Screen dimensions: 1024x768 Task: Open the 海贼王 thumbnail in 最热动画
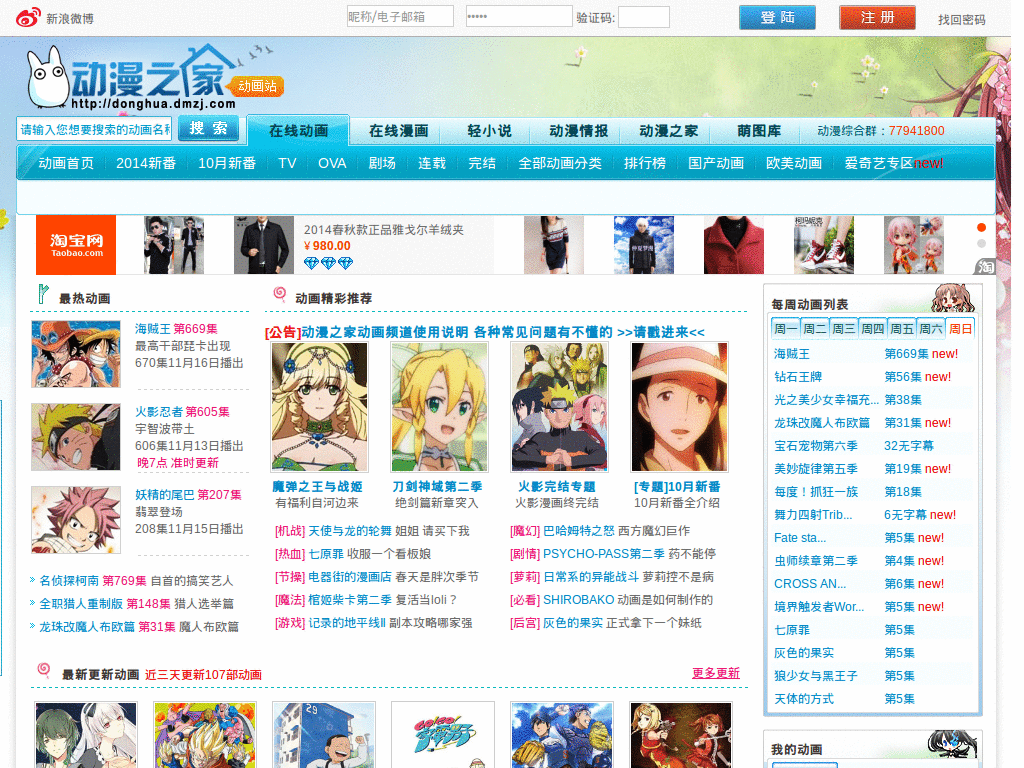(x=76, y=354)
